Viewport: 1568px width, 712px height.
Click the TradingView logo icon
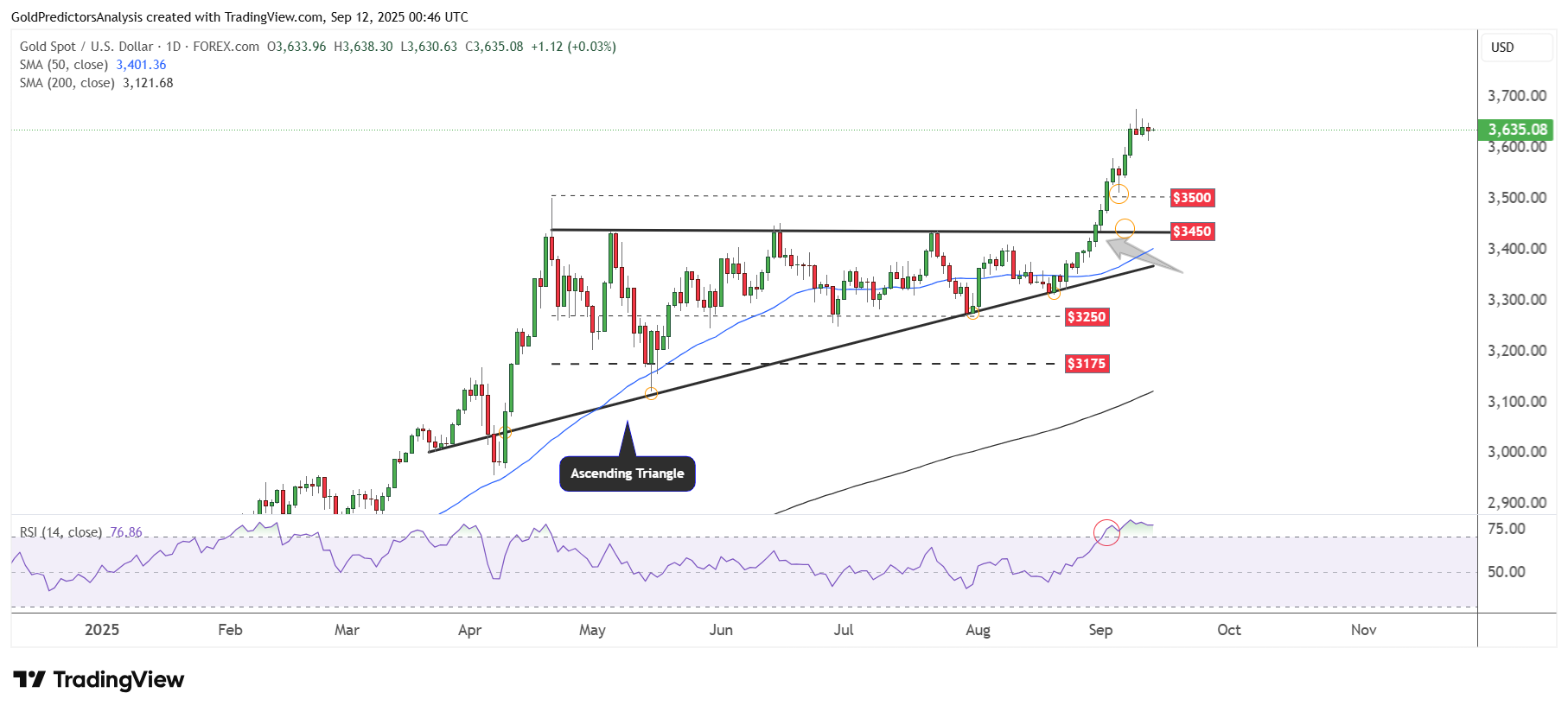pos(29,680)
